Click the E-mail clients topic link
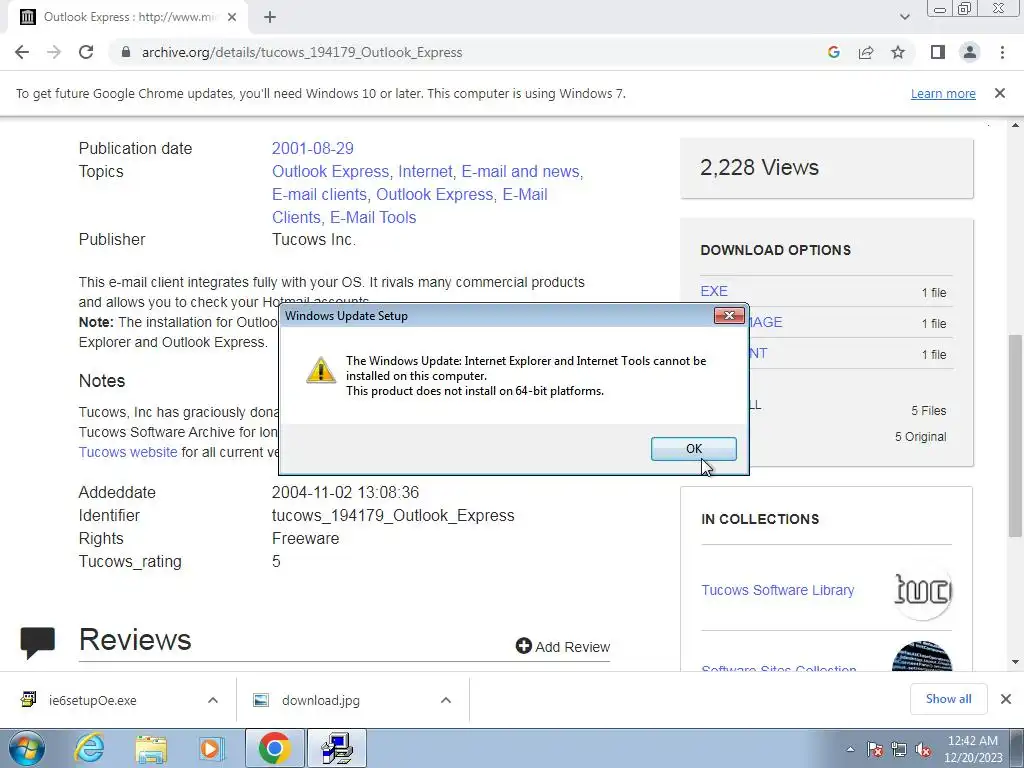This screenshot has height=768, width=1024. click(x=319, y=195)
